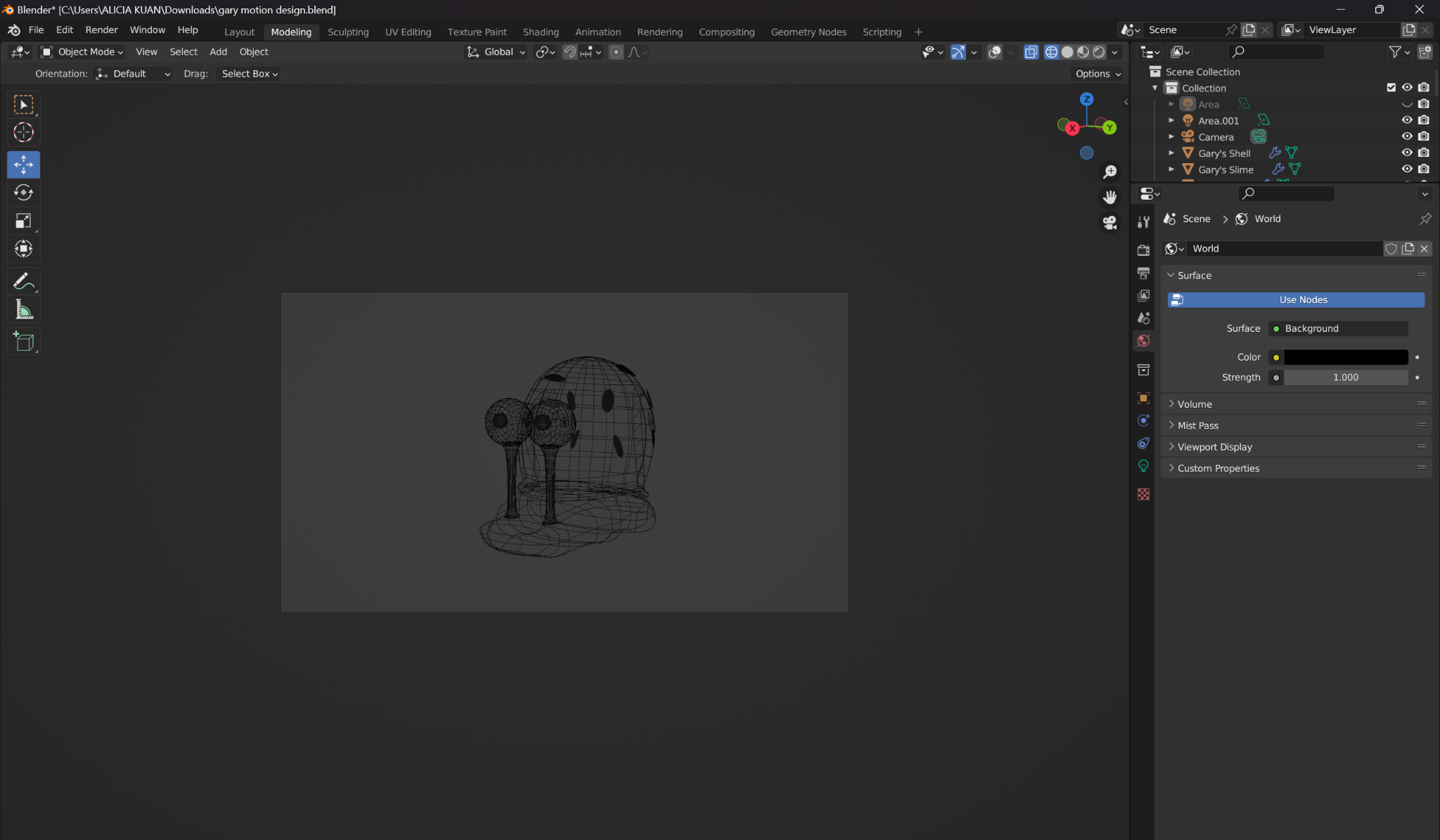Select the Scale tool
1440x840 pixels.
click(x=23, y=221)
